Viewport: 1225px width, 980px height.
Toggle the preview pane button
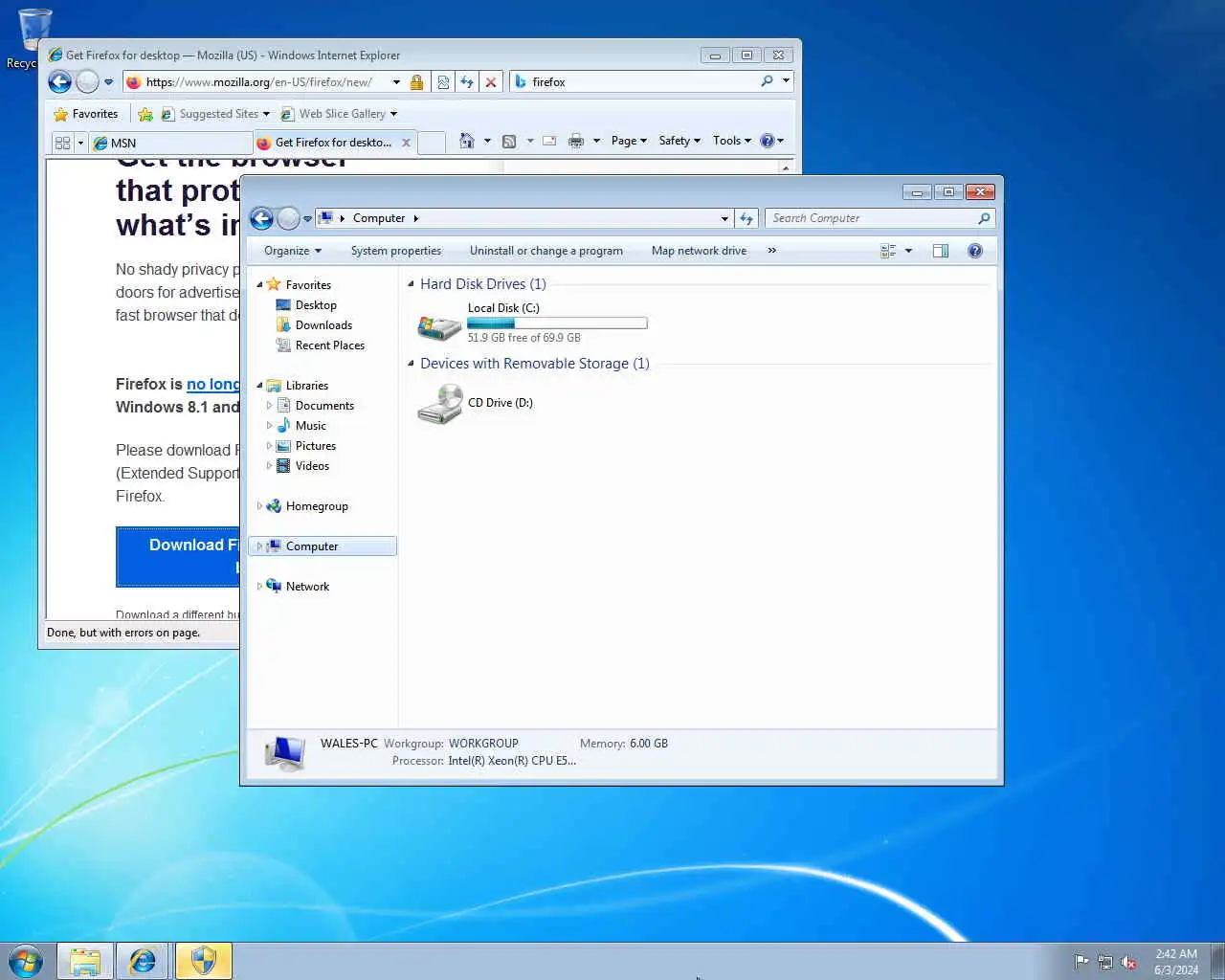point(941,251)
